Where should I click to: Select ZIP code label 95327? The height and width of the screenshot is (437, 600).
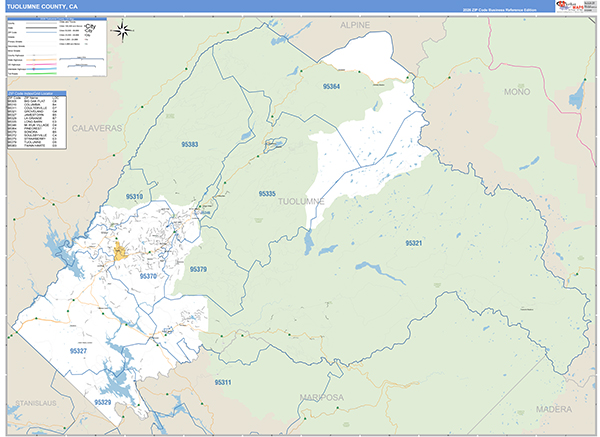[78, 351]
